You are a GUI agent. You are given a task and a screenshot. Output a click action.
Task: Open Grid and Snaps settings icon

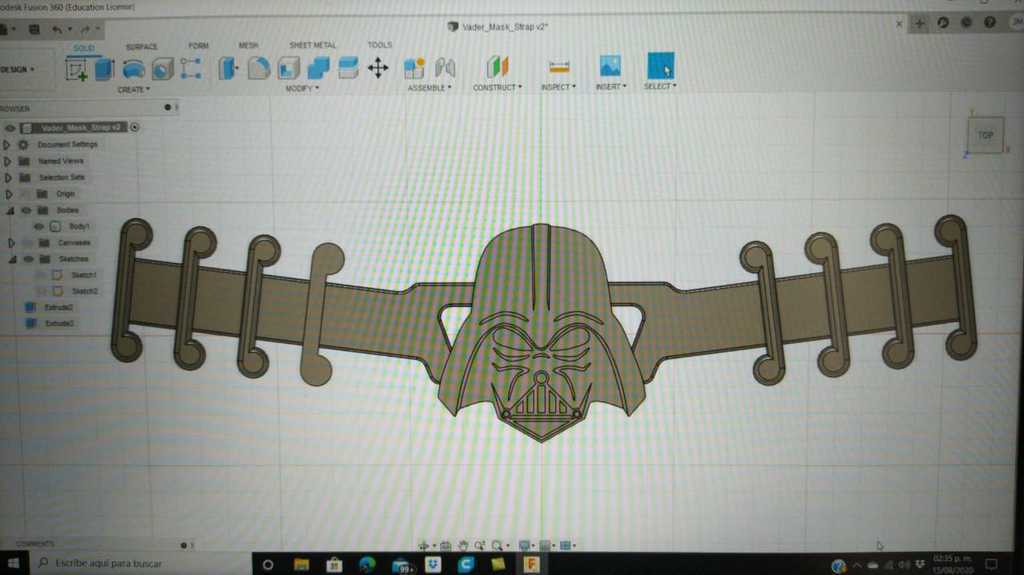point(545,545)
